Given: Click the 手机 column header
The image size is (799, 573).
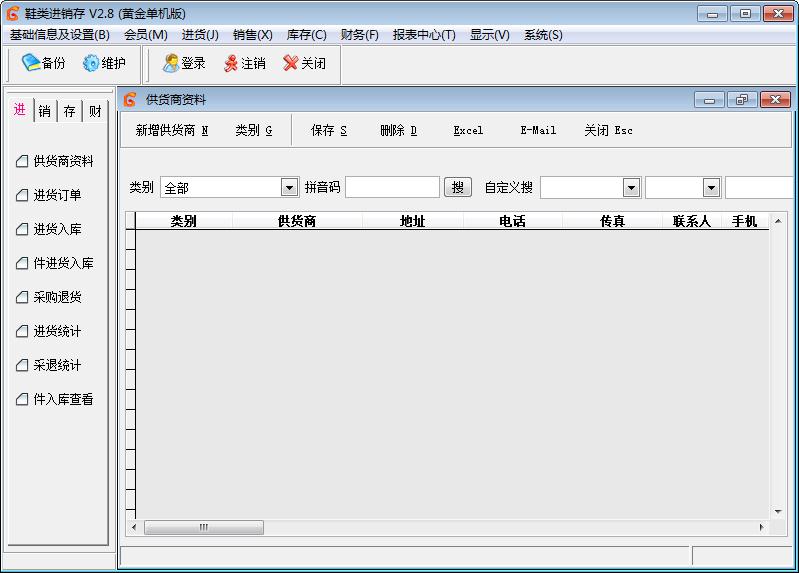Looking at the screenshot, I should click(x=744, y=221).
